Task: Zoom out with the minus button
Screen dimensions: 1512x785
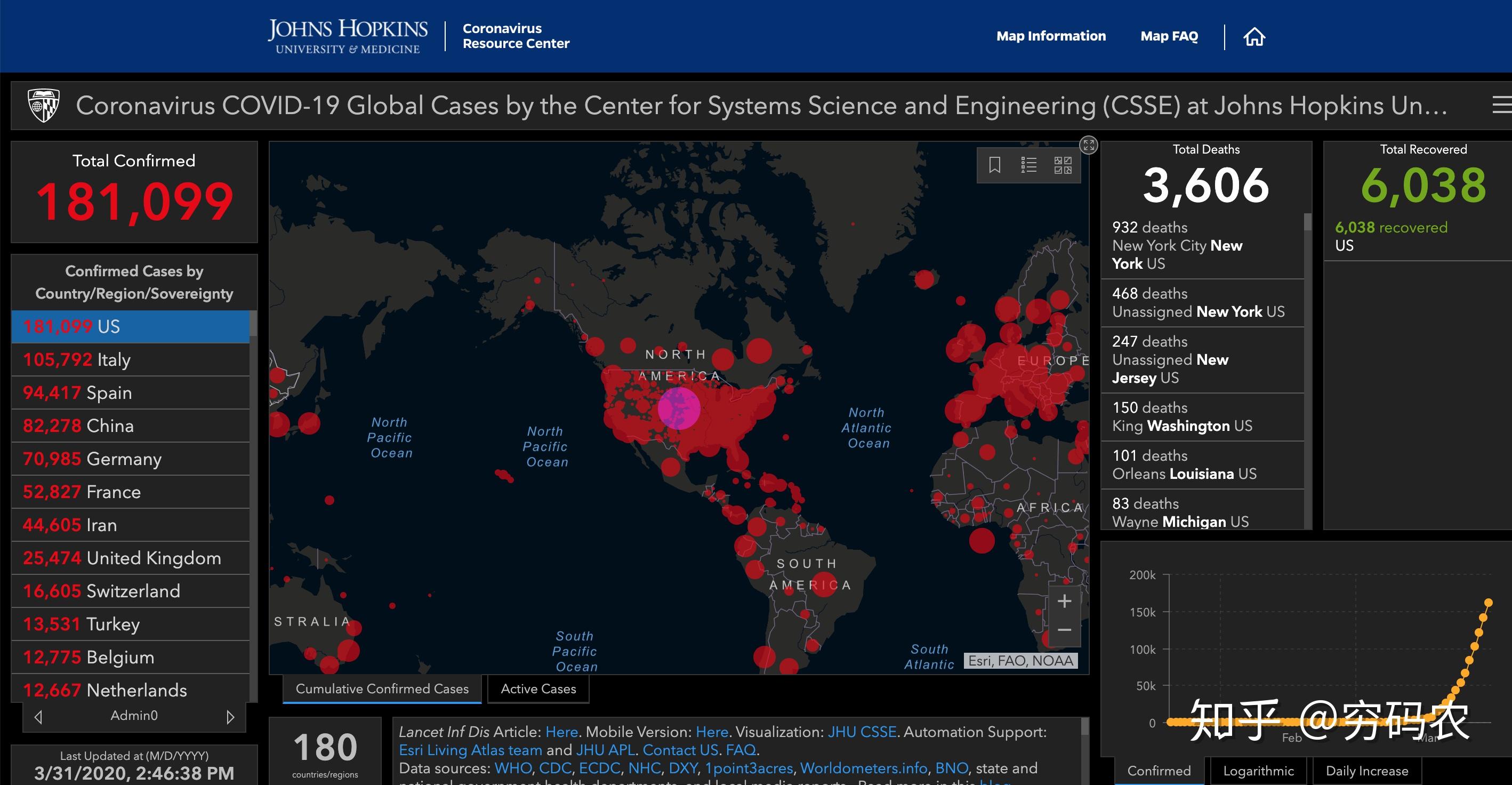Action: tap(1064, 630)
